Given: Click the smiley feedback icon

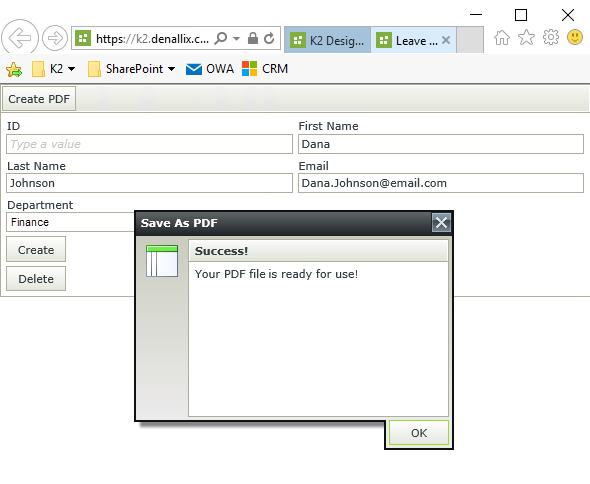Looking at the screenshot, I should [575, 37].
